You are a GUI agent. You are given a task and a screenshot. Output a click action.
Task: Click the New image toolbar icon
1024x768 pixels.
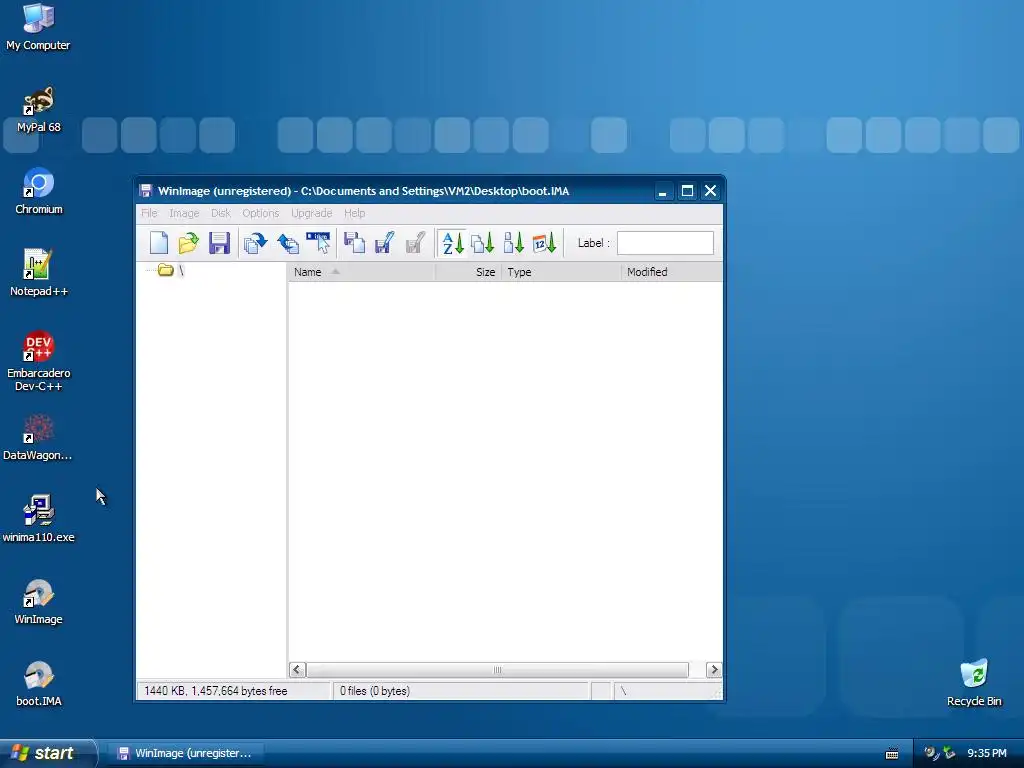[x=159, y=243]
